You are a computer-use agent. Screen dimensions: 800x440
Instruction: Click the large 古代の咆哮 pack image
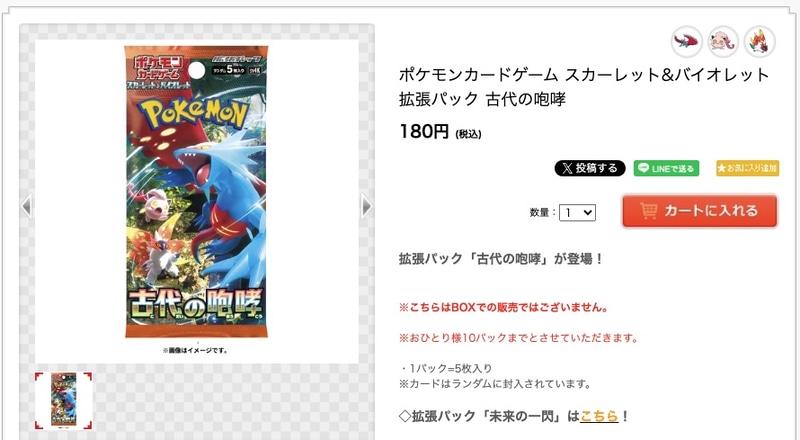point(196,192)
